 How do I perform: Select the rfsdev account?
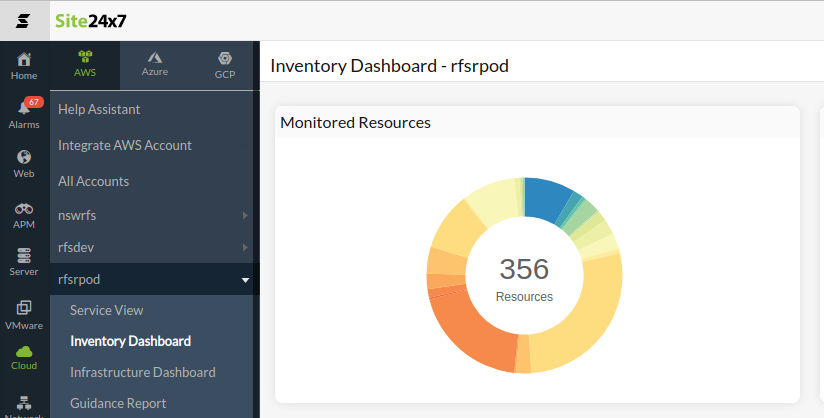pos(76,248)
